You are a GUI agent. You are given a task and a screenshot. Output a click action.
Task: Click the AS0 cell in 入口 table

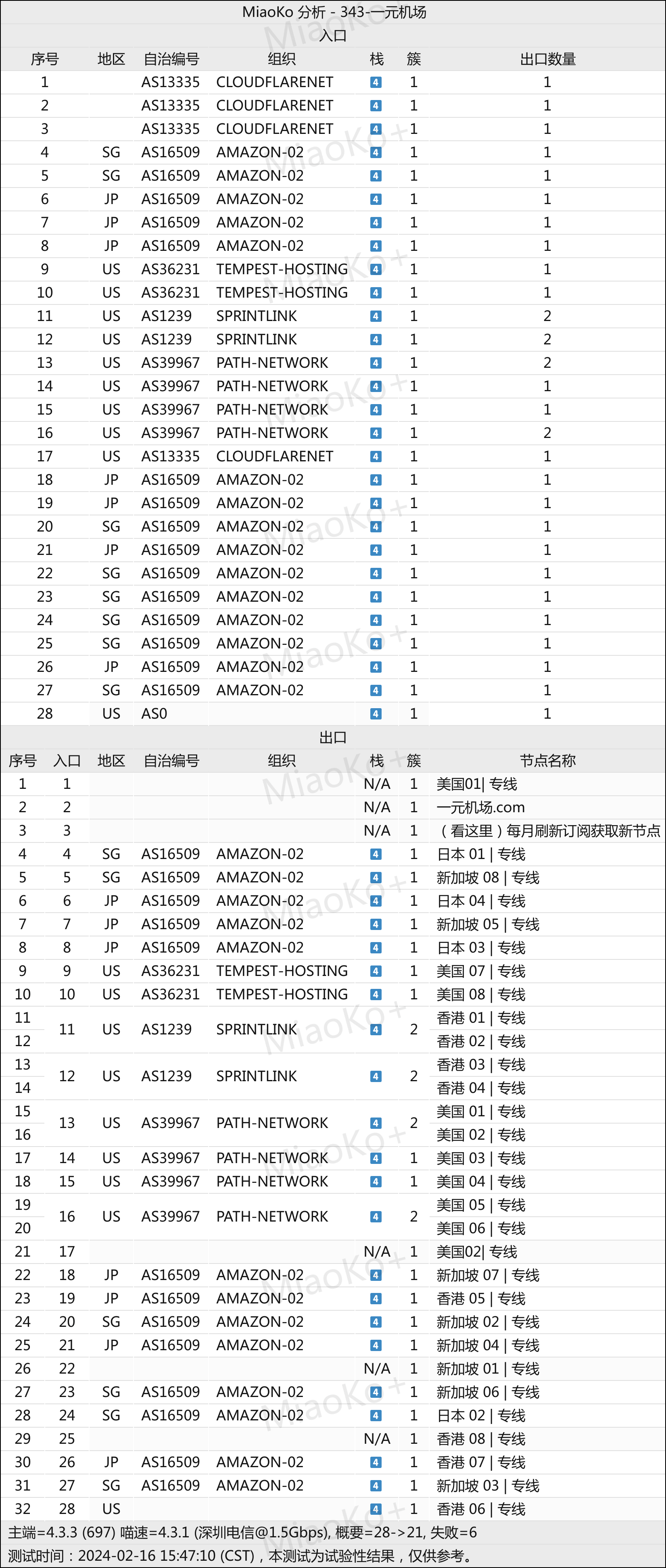click(154, 714)
